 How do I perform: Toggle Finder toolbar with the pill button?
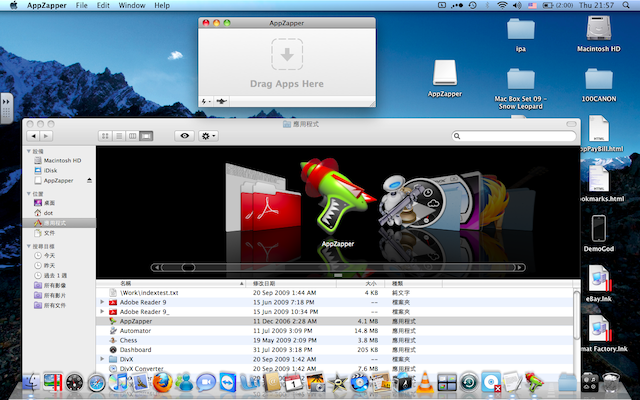pyautogui.click(x=571, y=124)
